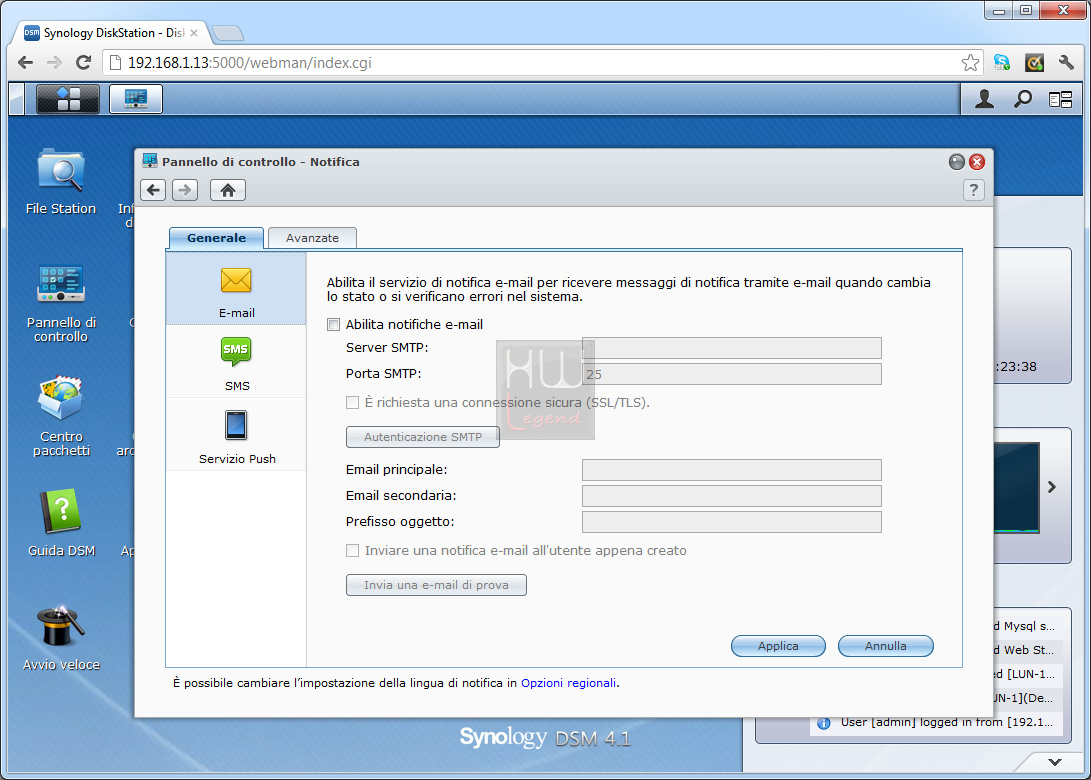Collapse widget panel bottom chevron
This screenshot has width=1091, height=780.
click(1055, 762)
